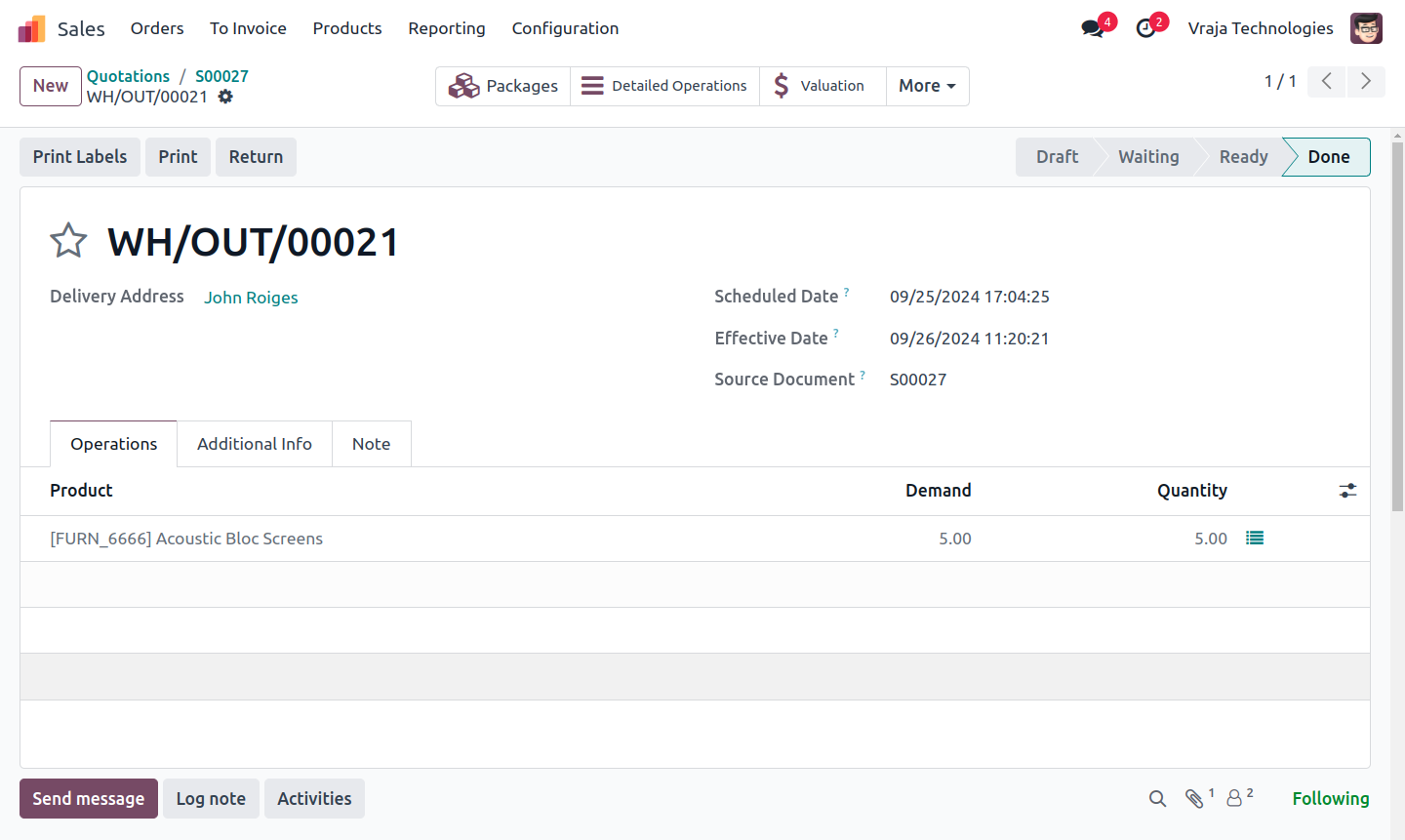Switch to the Note tab
The image size is (1405, 840).
372,444
